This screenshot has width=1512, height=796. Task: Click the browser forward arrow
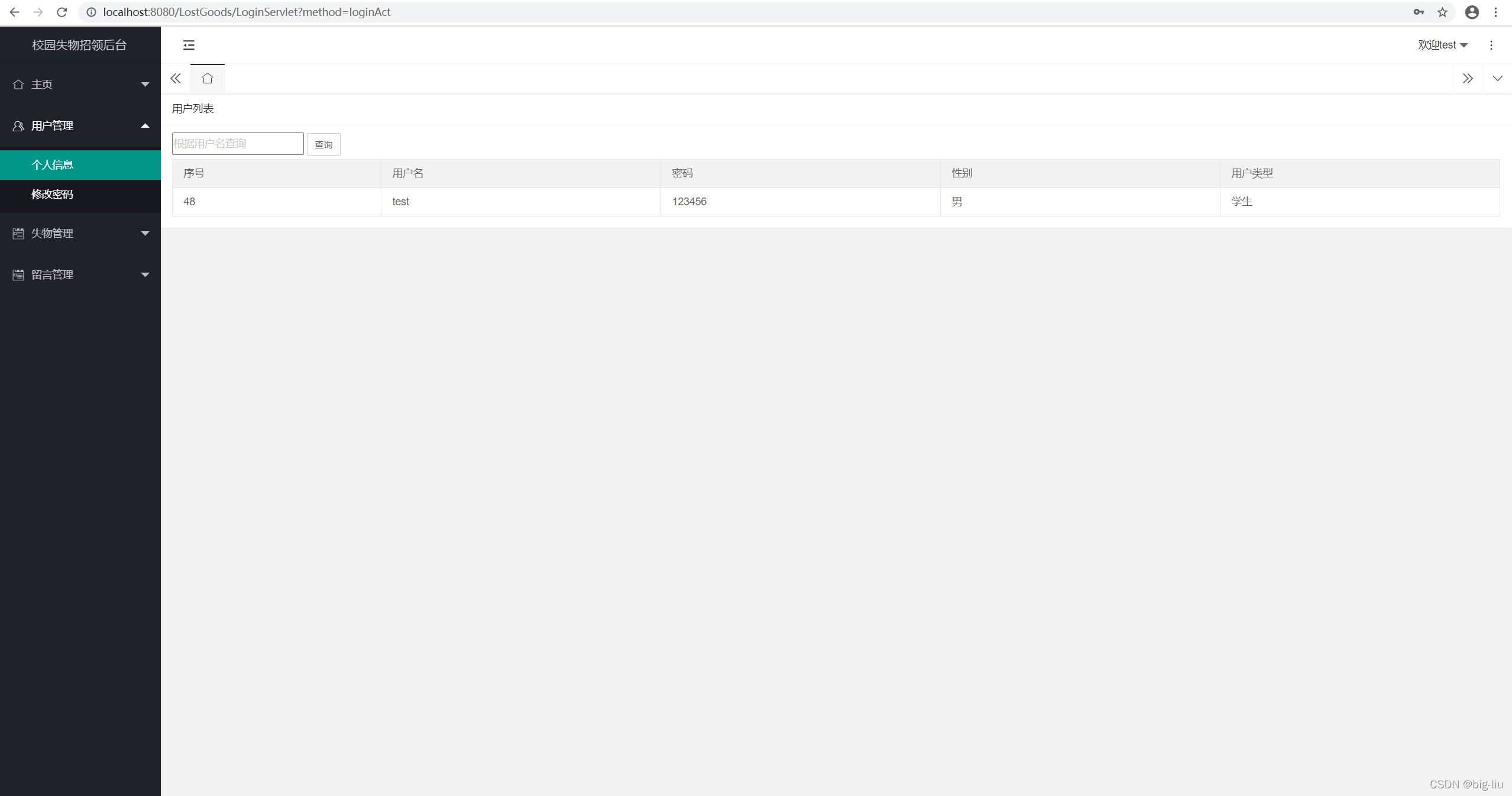click(38, 12)
